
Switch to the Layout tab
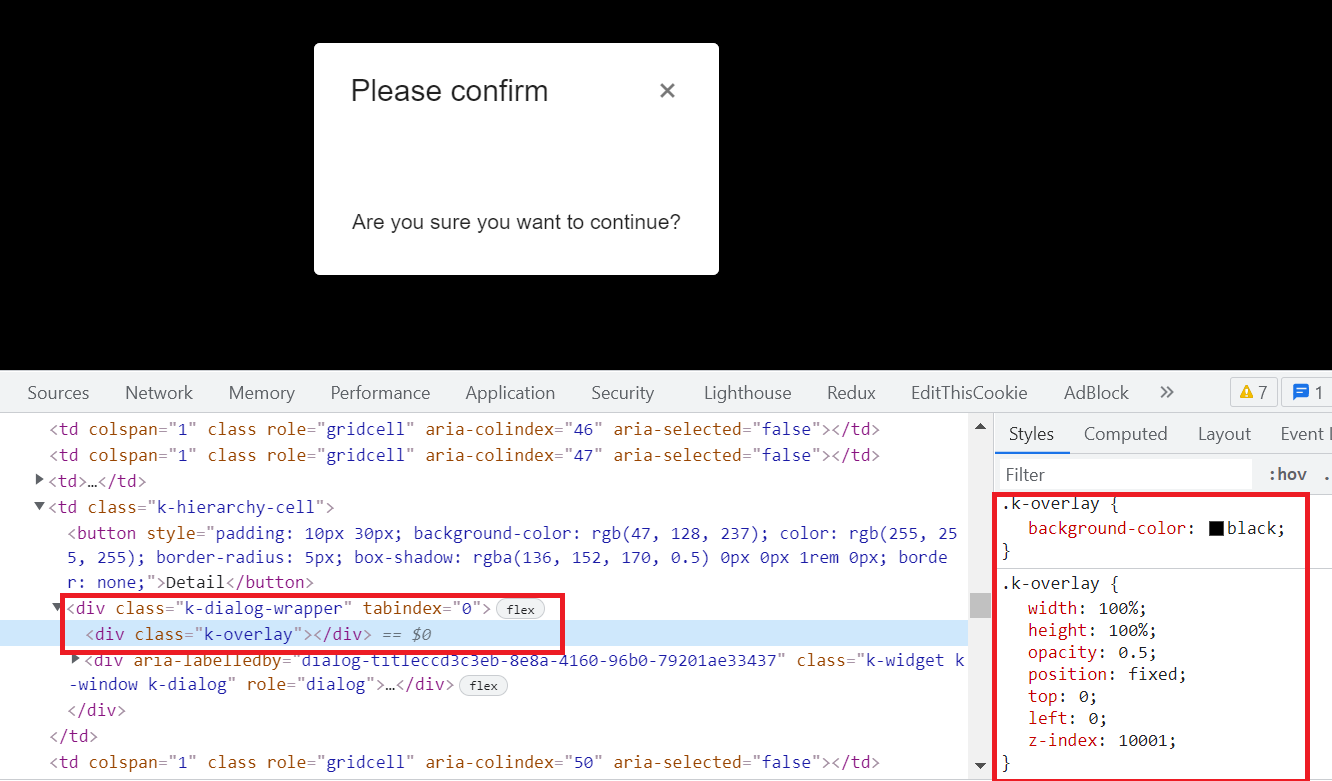click(x=1224, y=434)
